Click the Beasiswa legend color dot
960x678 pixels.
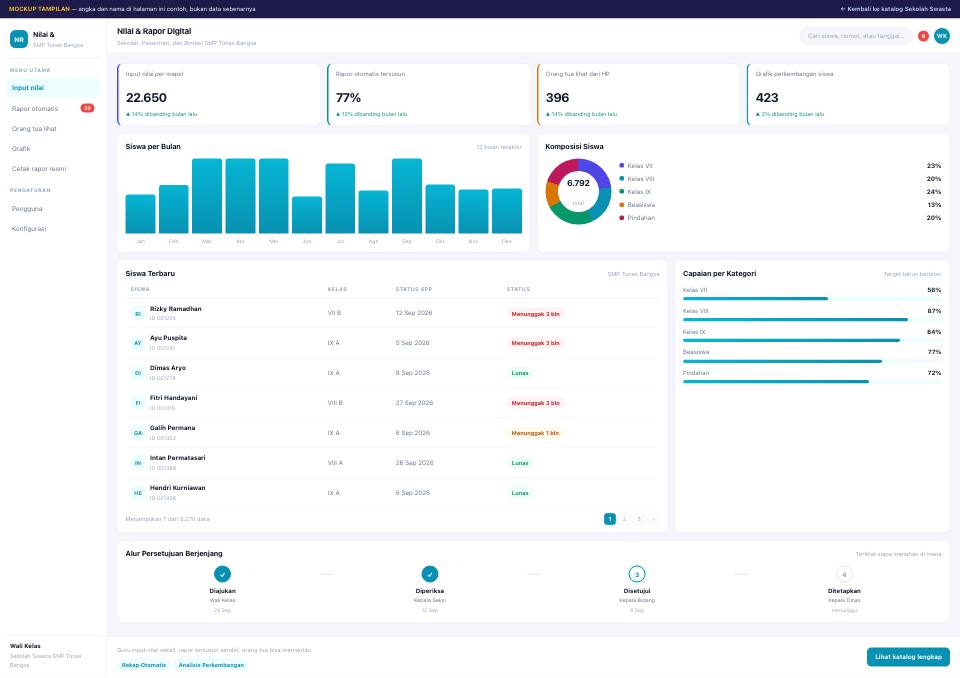click(621, 205)
